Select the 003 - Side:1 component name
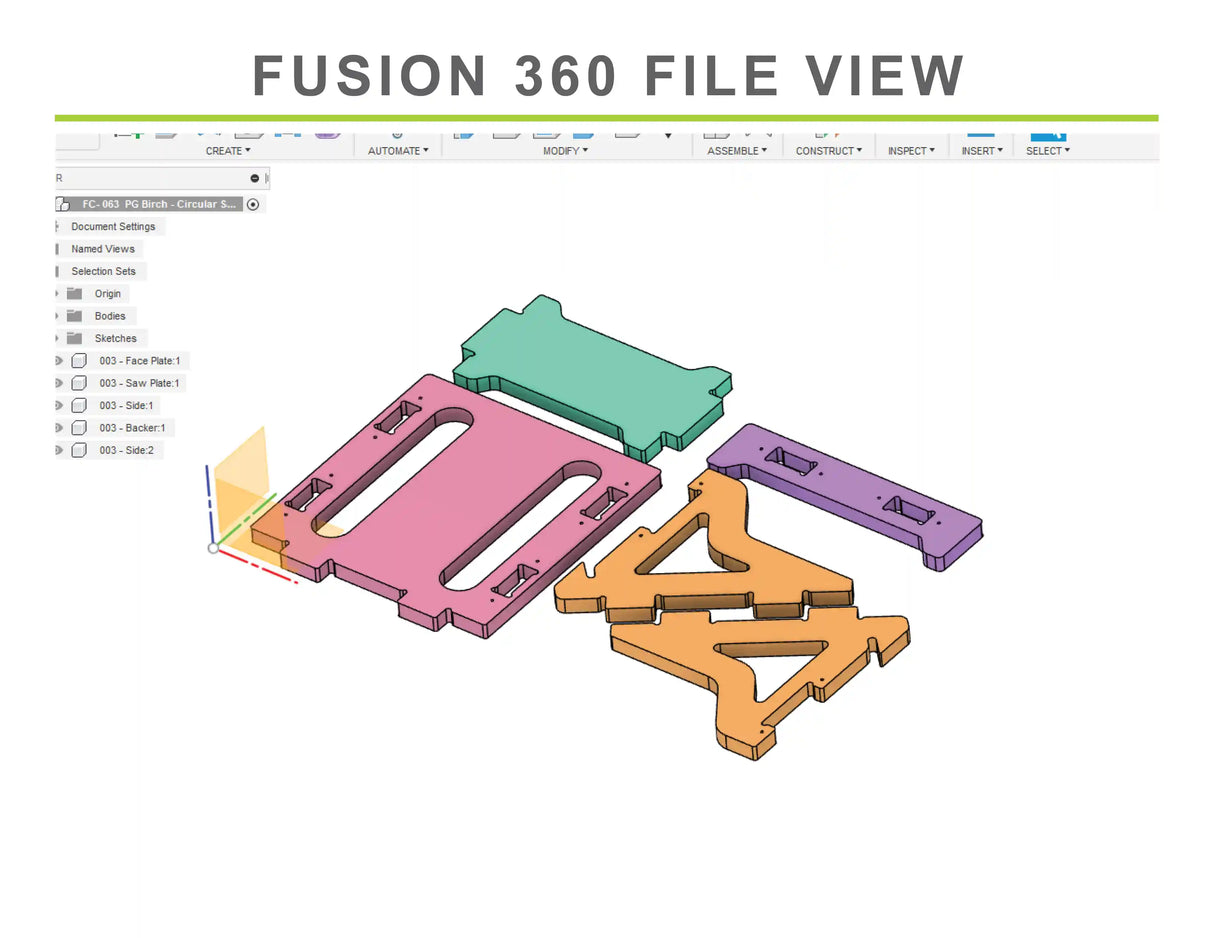The width and height of the screenshot is (1214, 938). (126, 405)
